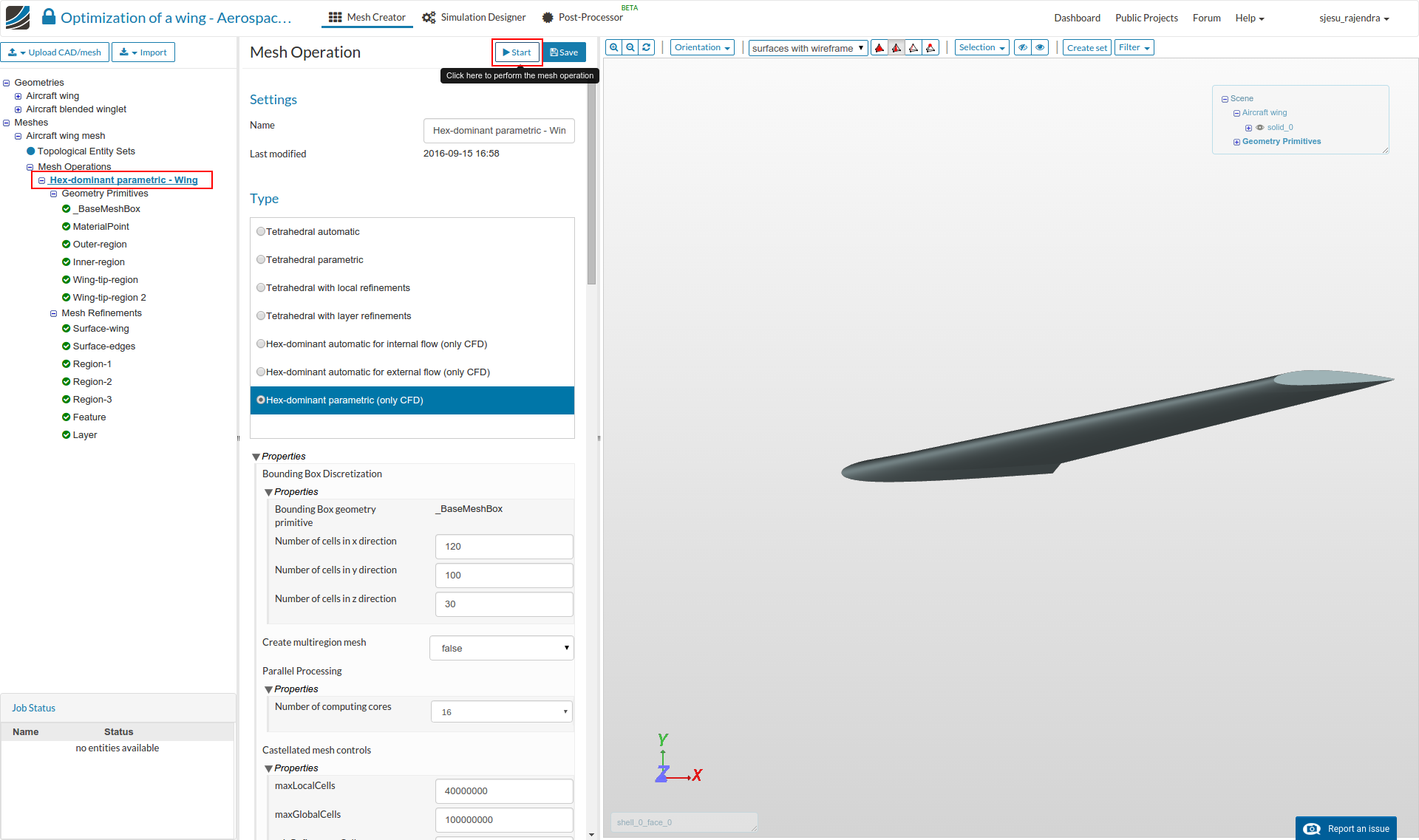Reset the 3D view with refresh icon
Image resolution: width=1419 pixels, height=840 pixels.
click(647, 47)
